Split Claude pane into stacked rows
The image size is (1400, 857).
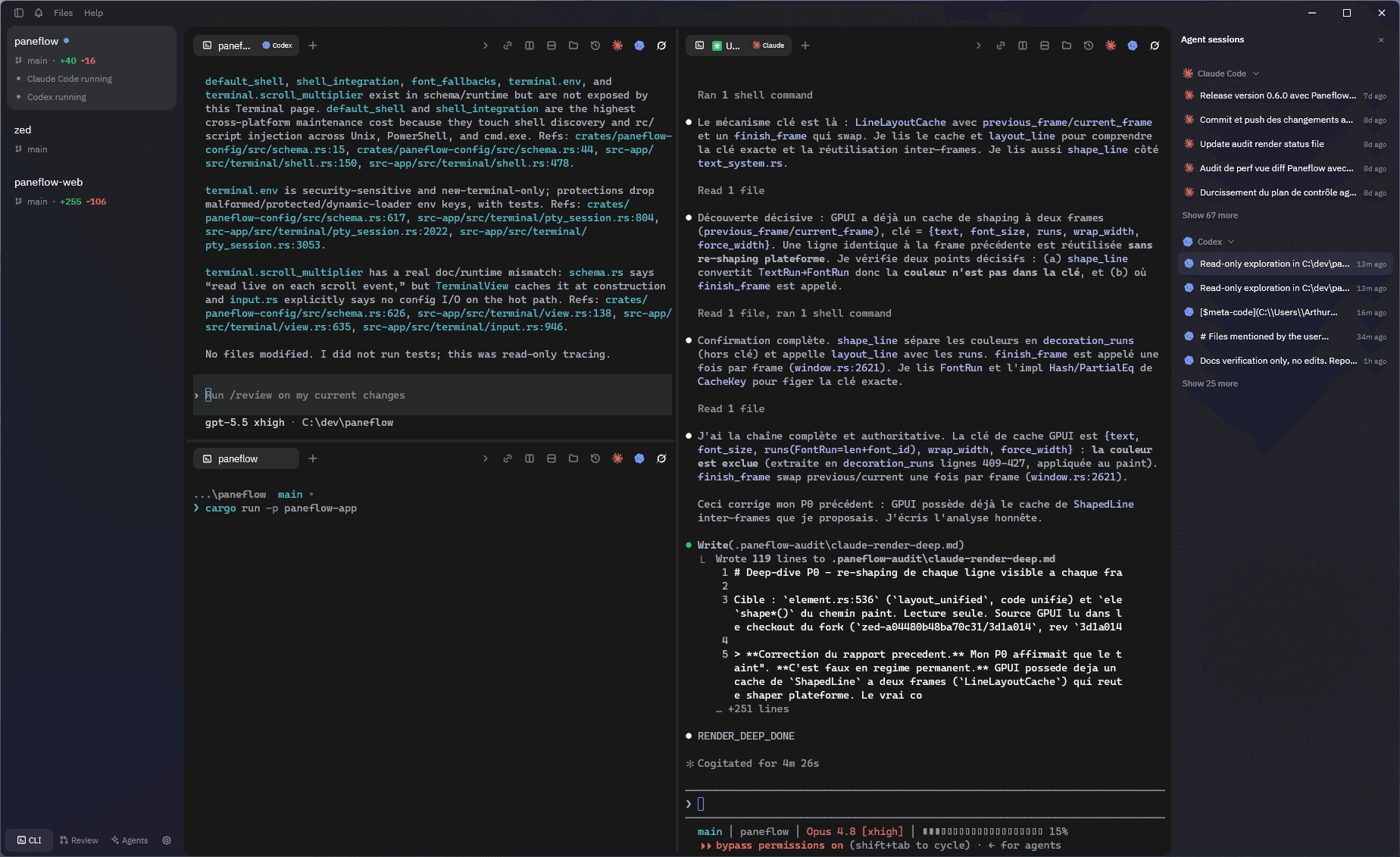pos(1045,45)
